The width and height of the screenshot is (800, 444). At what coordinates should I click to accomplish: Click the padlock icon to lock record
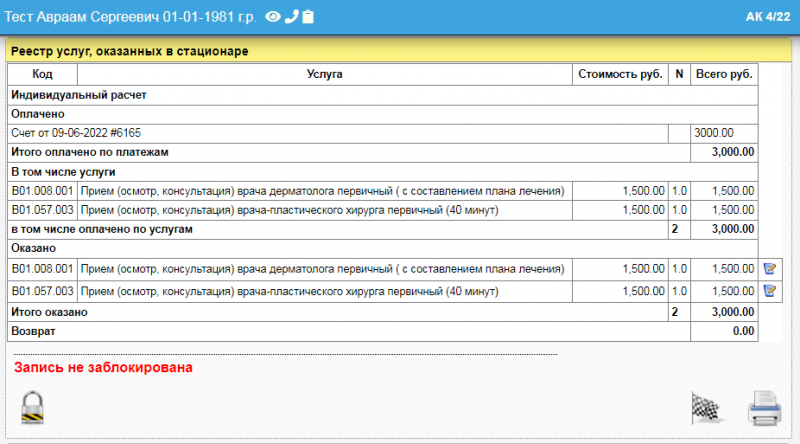click(34, 407)
